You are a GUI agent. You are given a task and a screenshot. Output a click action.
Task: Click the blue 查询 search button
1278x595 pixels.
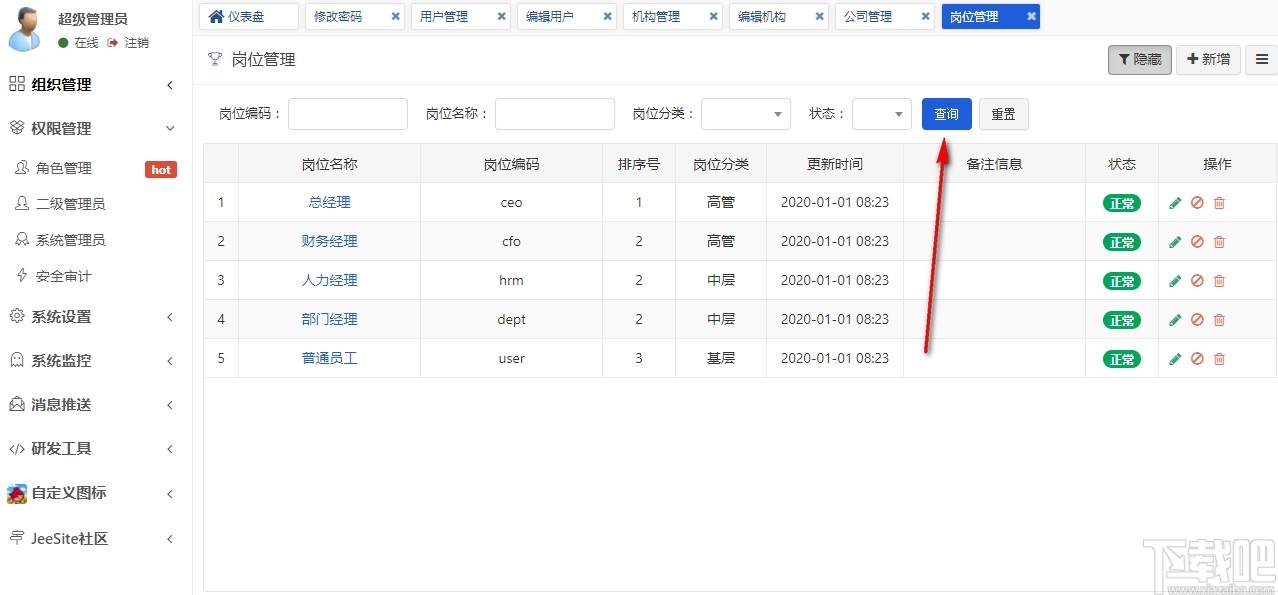click(x=947, y=114)
